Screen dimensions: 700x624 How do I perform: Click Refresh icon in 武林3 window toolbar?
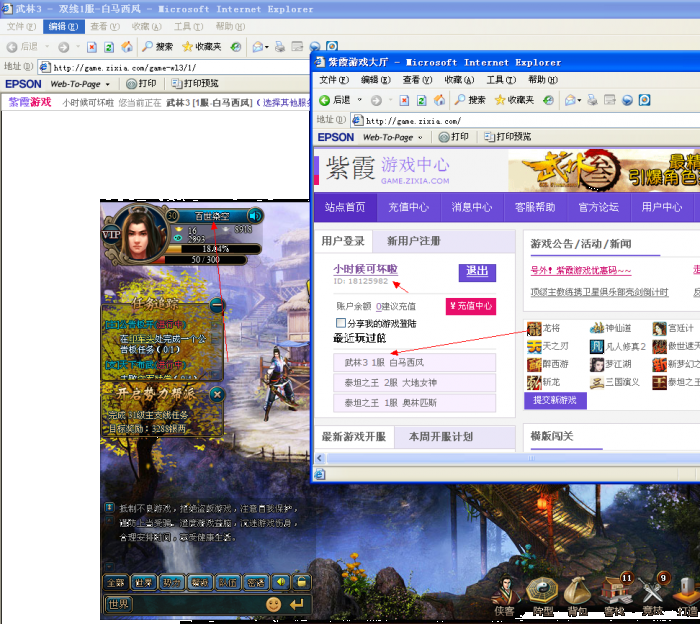pyautogui.click(x=109, y=47)
